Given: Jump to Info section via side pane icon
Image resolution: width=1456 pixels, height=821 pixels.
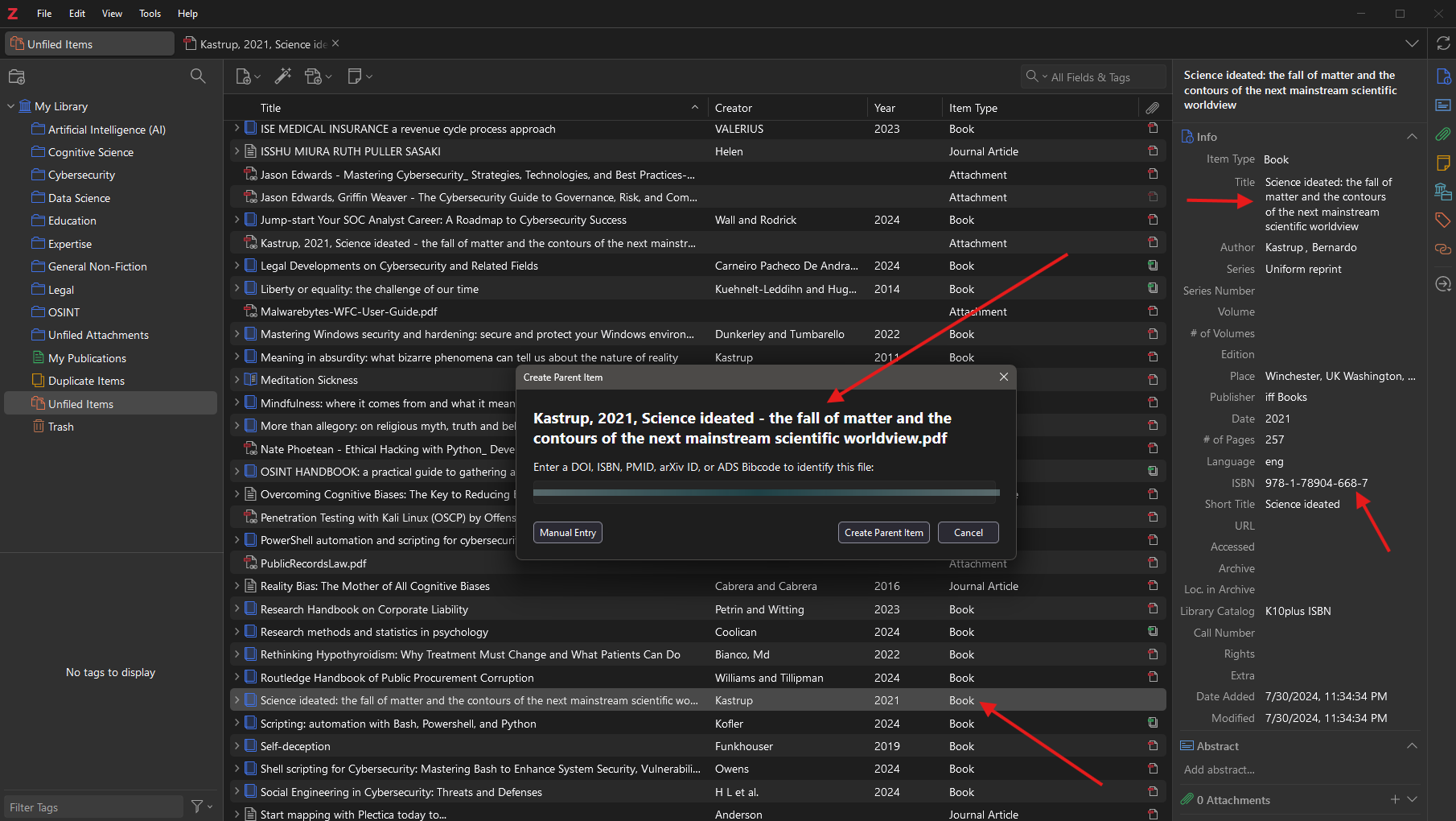Looking at the screenshot, I should tap(1443, 76).
